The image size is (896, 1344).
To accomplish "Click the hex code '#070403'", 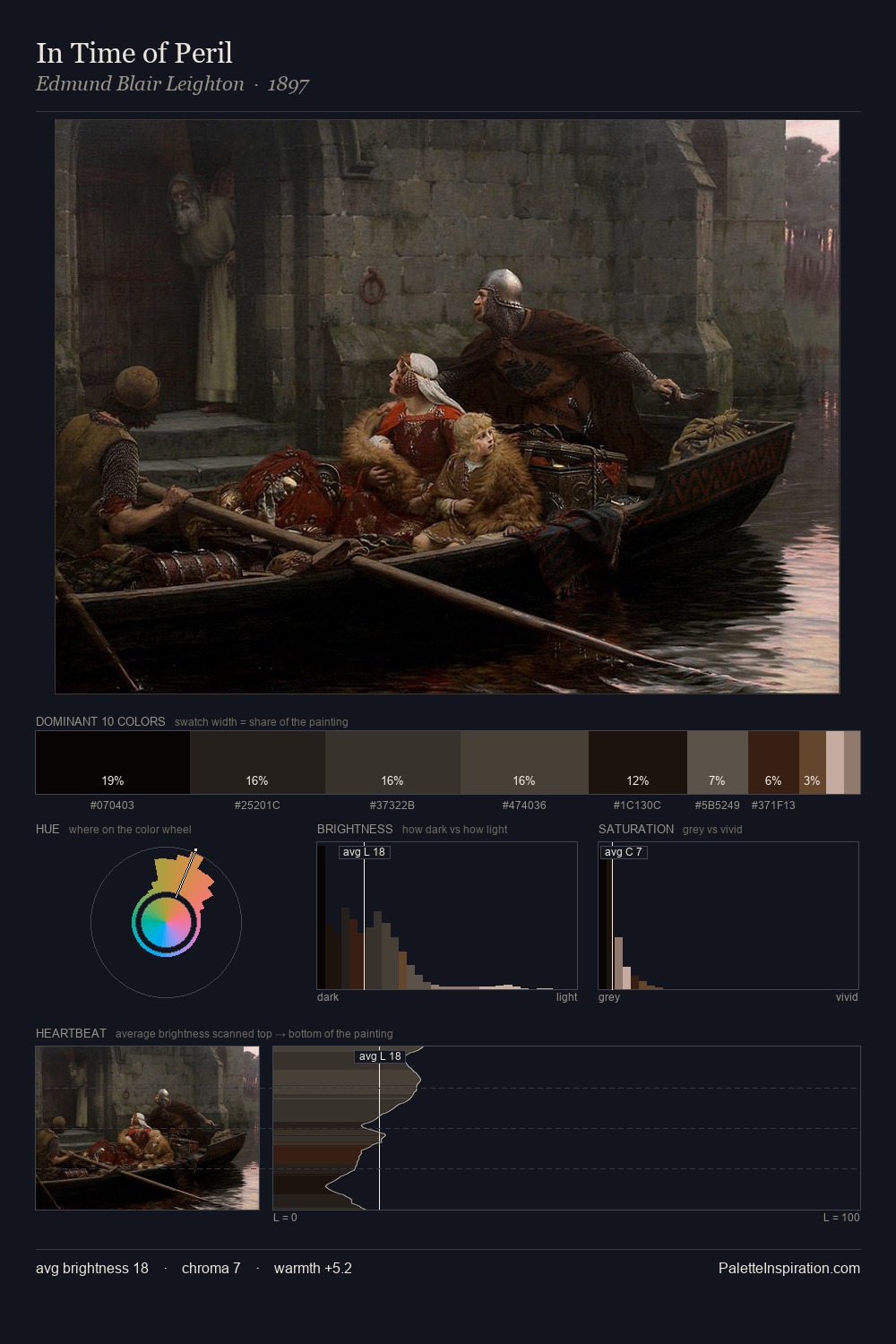I will pyautogui.click(x=113, y=806).
